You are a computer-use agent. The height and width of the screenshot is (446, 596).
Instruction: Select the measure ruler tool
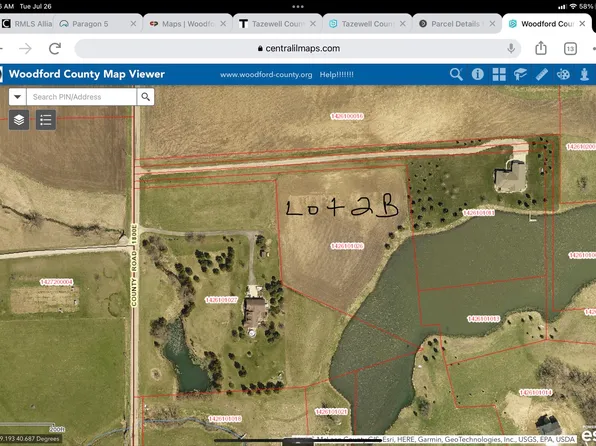pos(541,75)
